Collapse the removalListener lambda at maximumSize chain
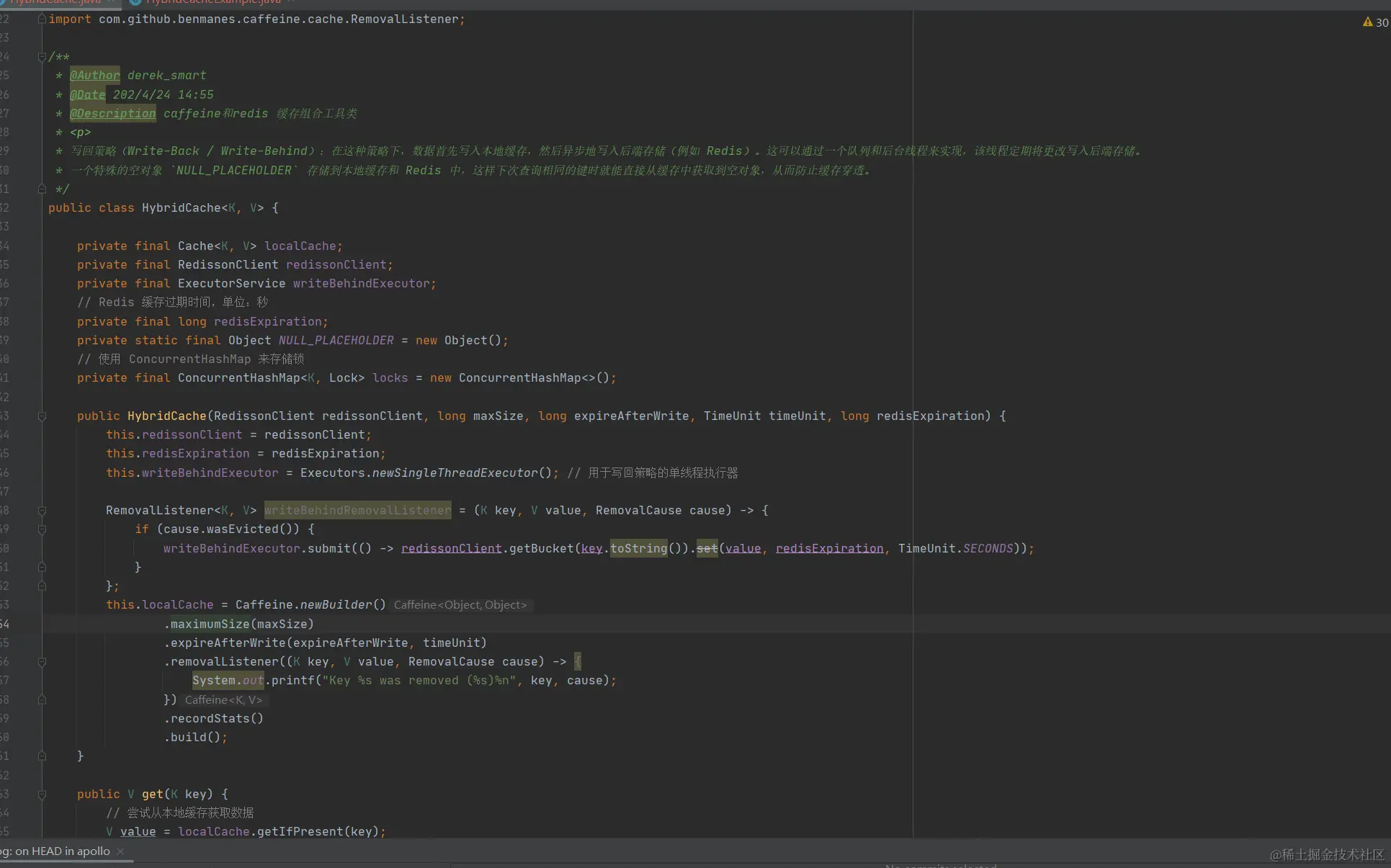This screenshot has width=1391, height=868. click(42, 662)
